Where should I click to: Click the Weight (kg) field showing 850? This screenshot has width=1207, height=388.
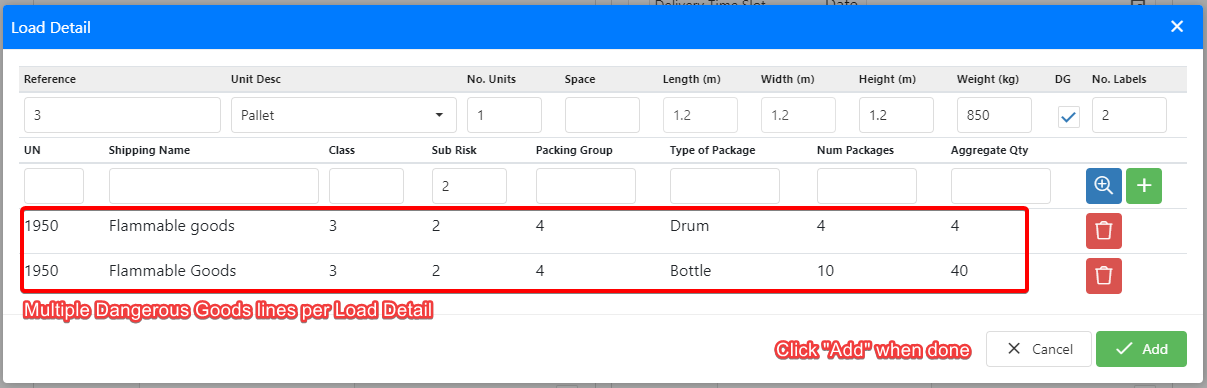click(x=994, y=115)
